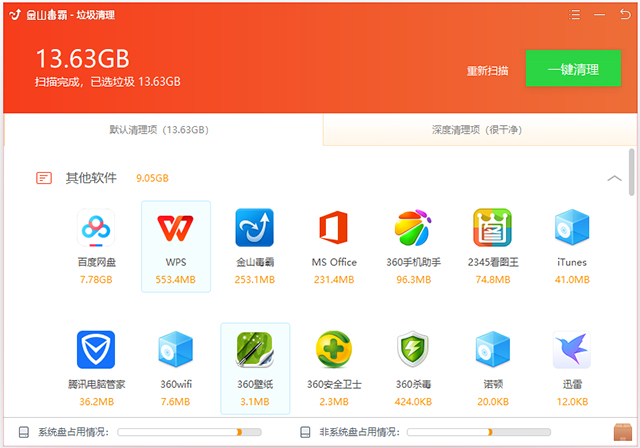Click the 非系统盘占用情况 usage bar

[x=479, y=432]
